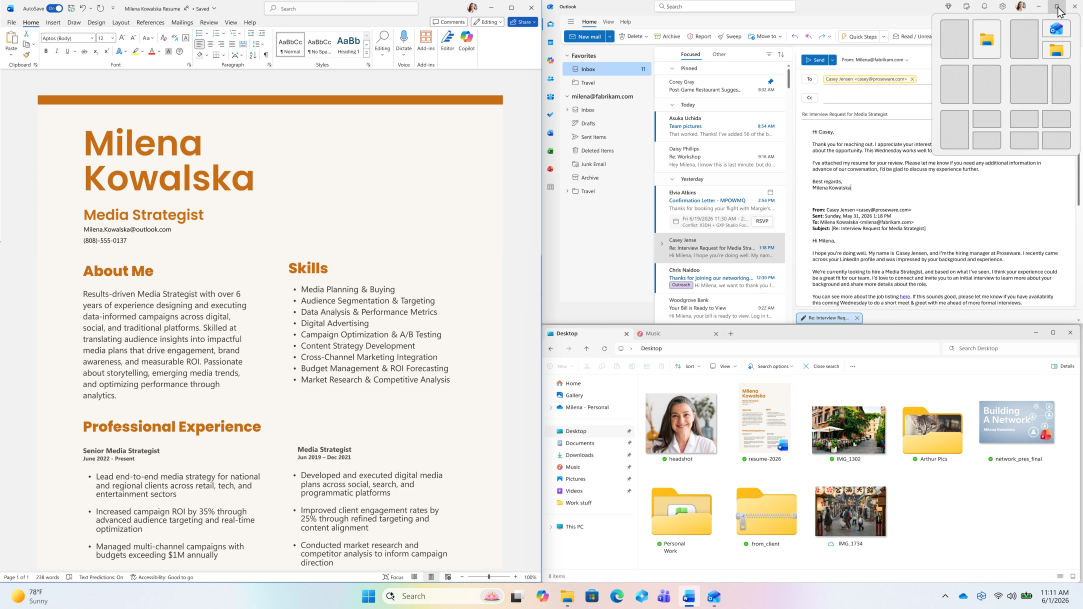Click sort arrows in Outlook message list
Image resolution: width=1083 pixels, height=609 pixels.
(x=781, y=54)
